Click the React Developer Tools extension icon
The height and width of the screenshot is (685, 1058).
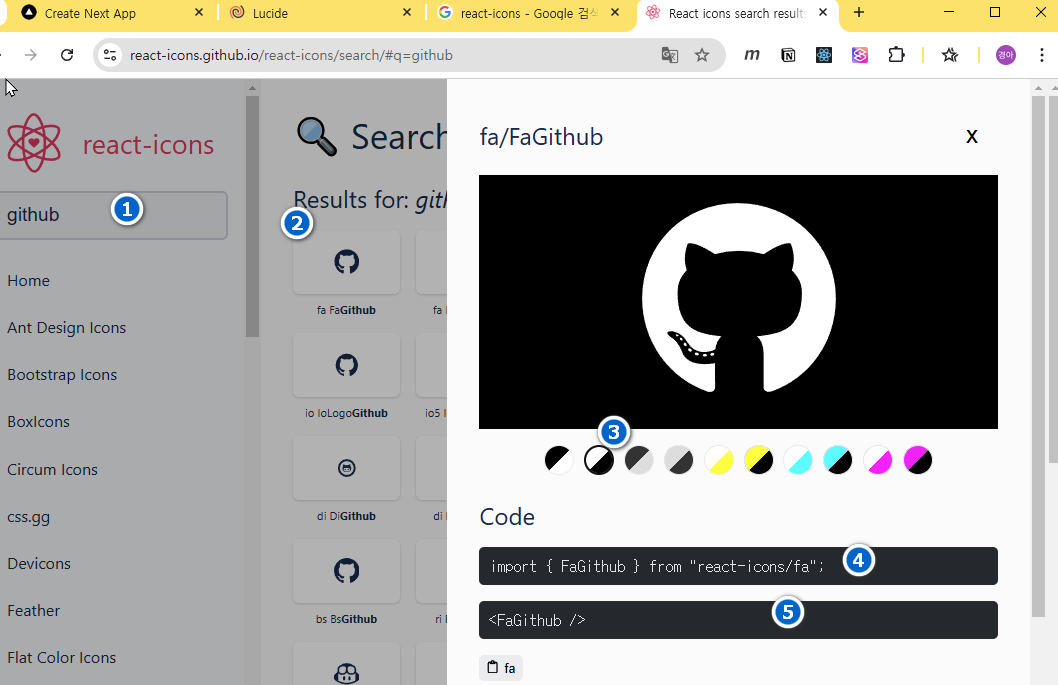pos(824,55)
